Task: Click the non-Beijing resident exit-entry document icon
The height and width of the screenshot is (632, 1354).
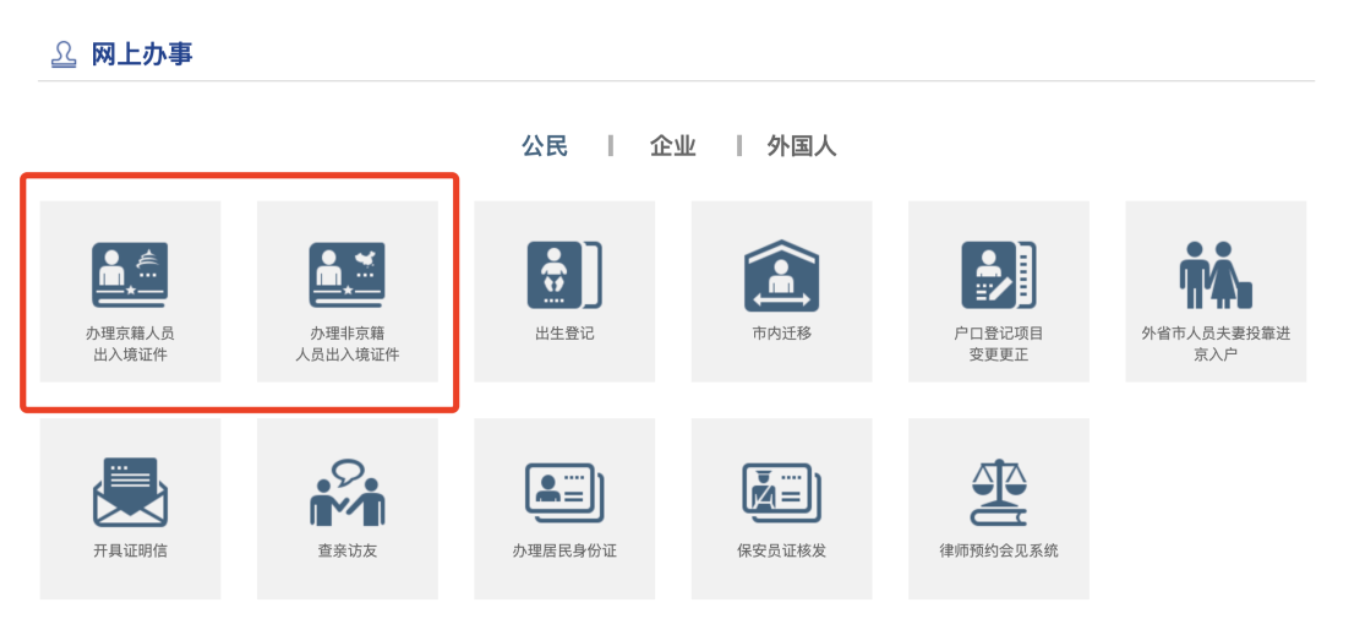Action: click(347, 275)
